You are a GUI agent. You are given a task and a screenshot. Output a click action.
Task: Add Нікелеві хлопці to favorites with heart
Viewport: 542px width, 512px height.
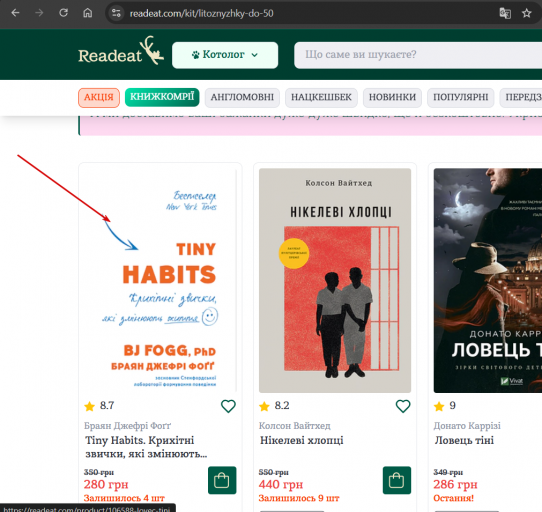(x=403, y=406)
